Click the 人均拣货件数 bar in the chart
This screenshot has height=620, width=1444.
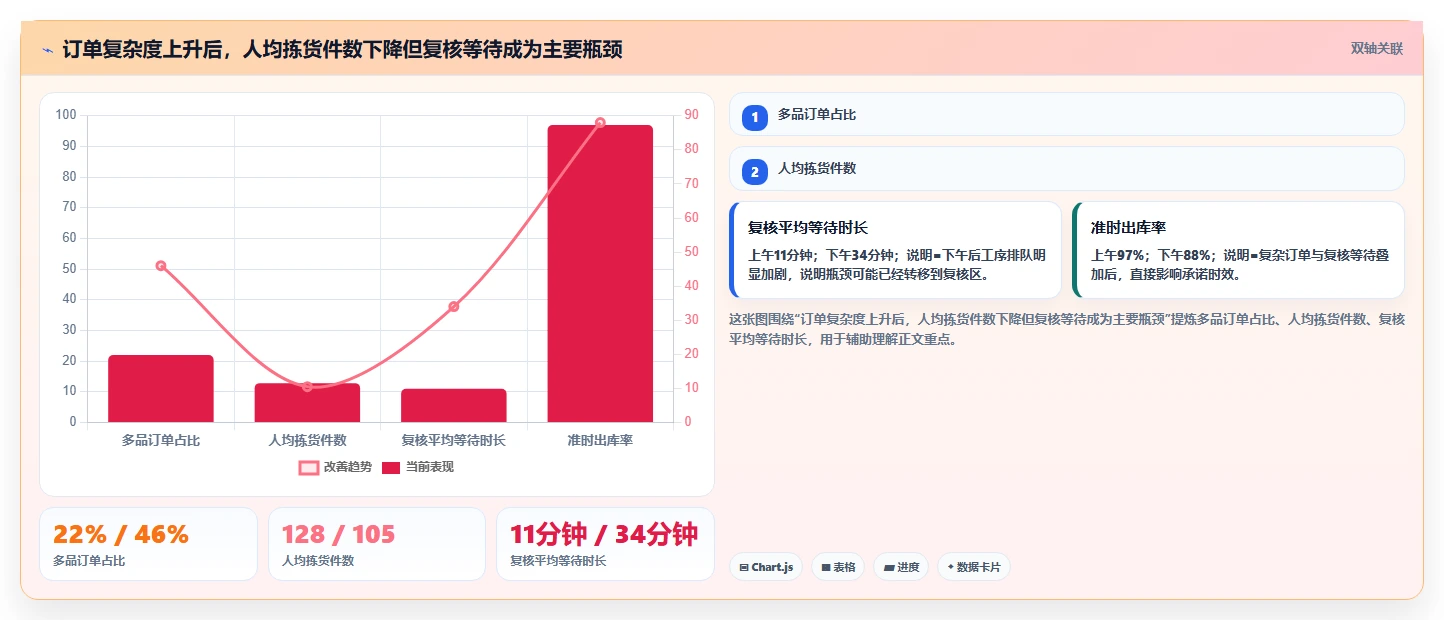[307, 402]
